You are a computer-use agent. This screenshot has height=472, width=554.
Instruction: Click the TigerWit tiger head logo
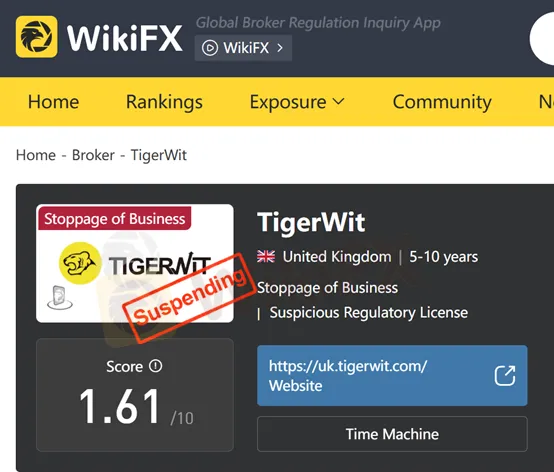(80, 263)
